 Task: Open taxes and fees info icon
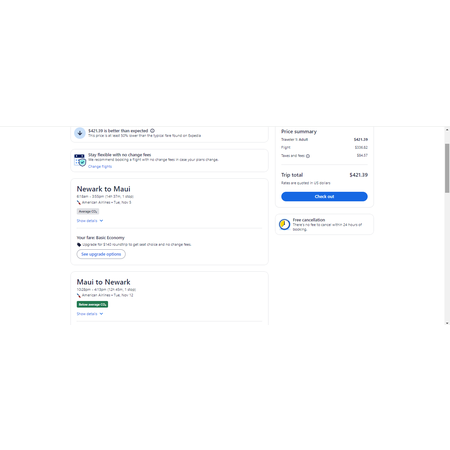(308, 156)
